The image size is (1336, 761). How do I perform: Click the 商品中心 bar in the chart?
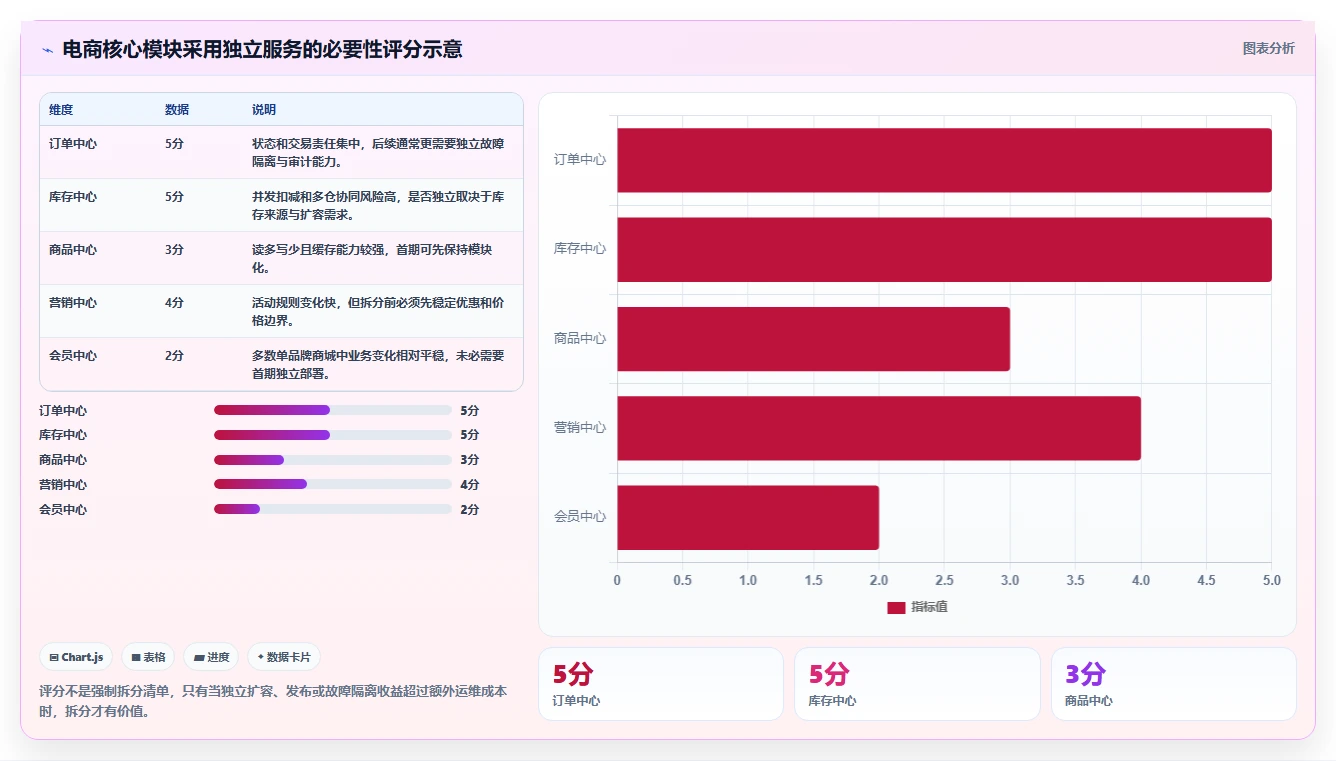point(813,339)
